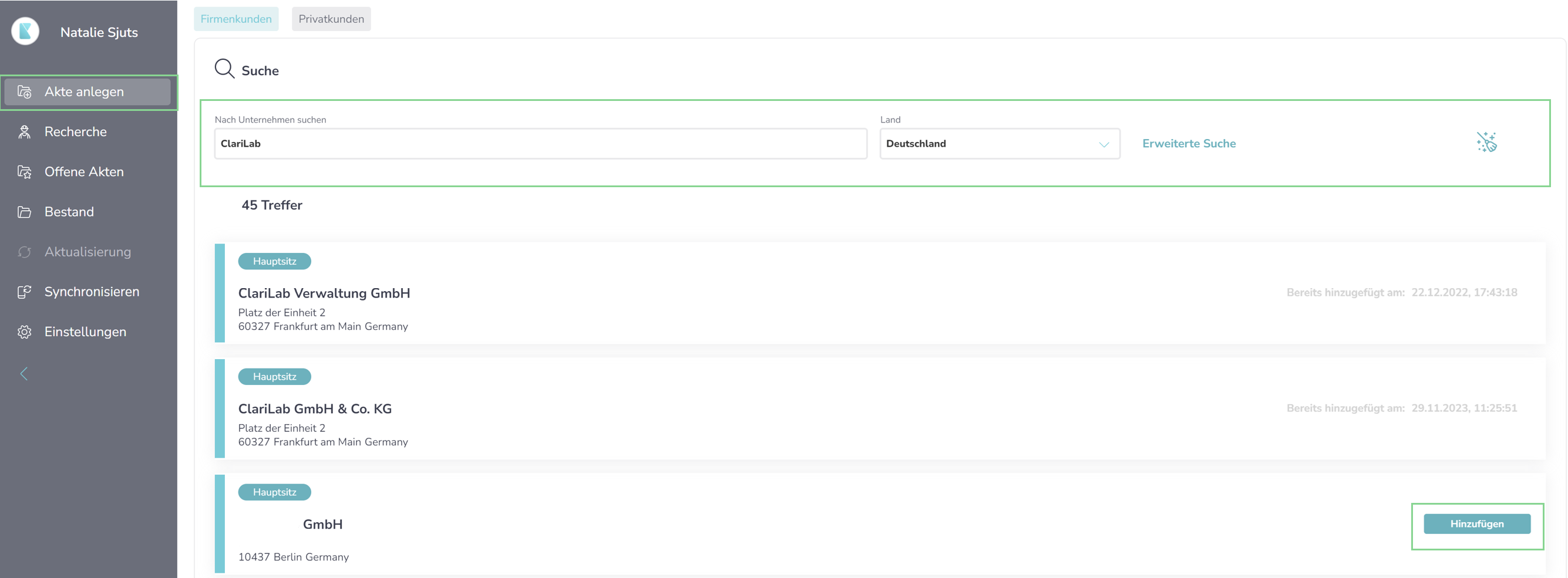This screenshot has width=1568, height=578.
Task: Select the ClariLab Verwaltung GmbH result
Action: (x=880, y=293)
